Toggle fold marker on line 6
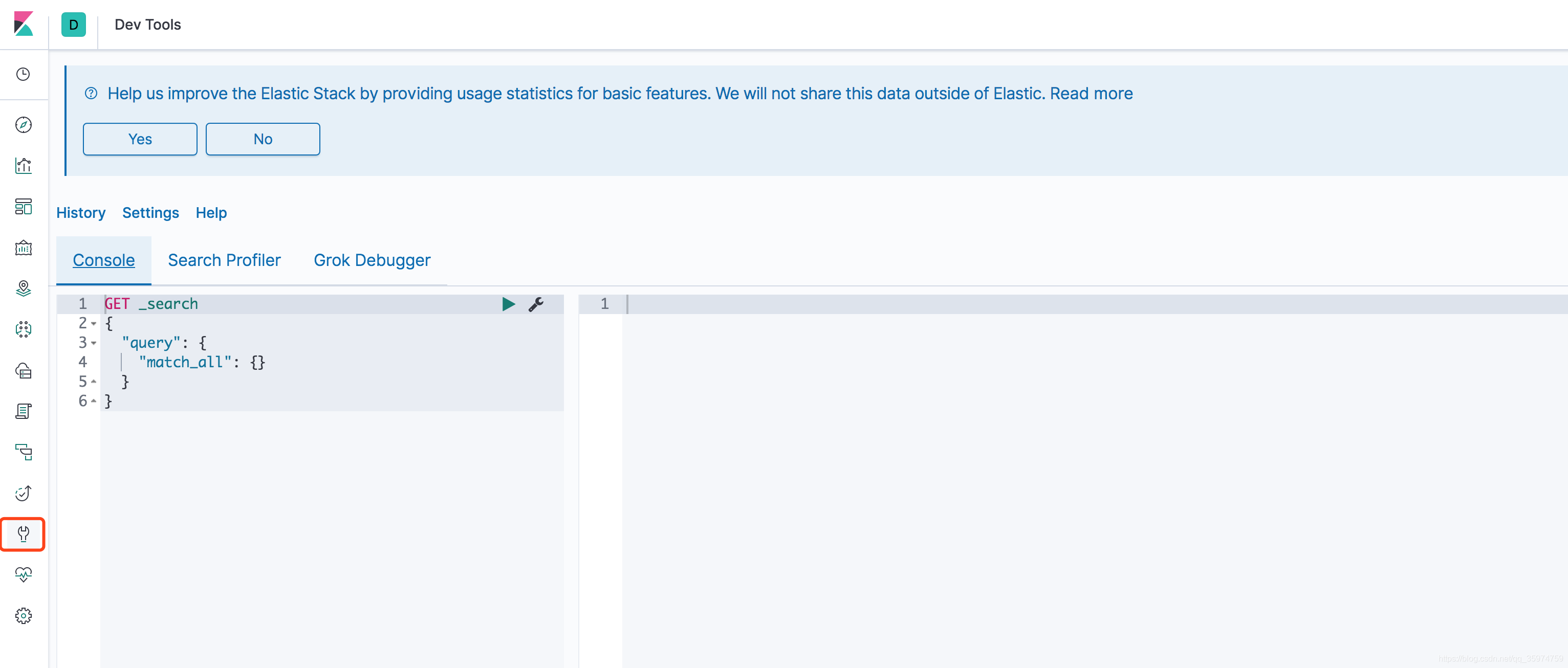Screen dimensions: 1568x668 [x=94, y=401]
